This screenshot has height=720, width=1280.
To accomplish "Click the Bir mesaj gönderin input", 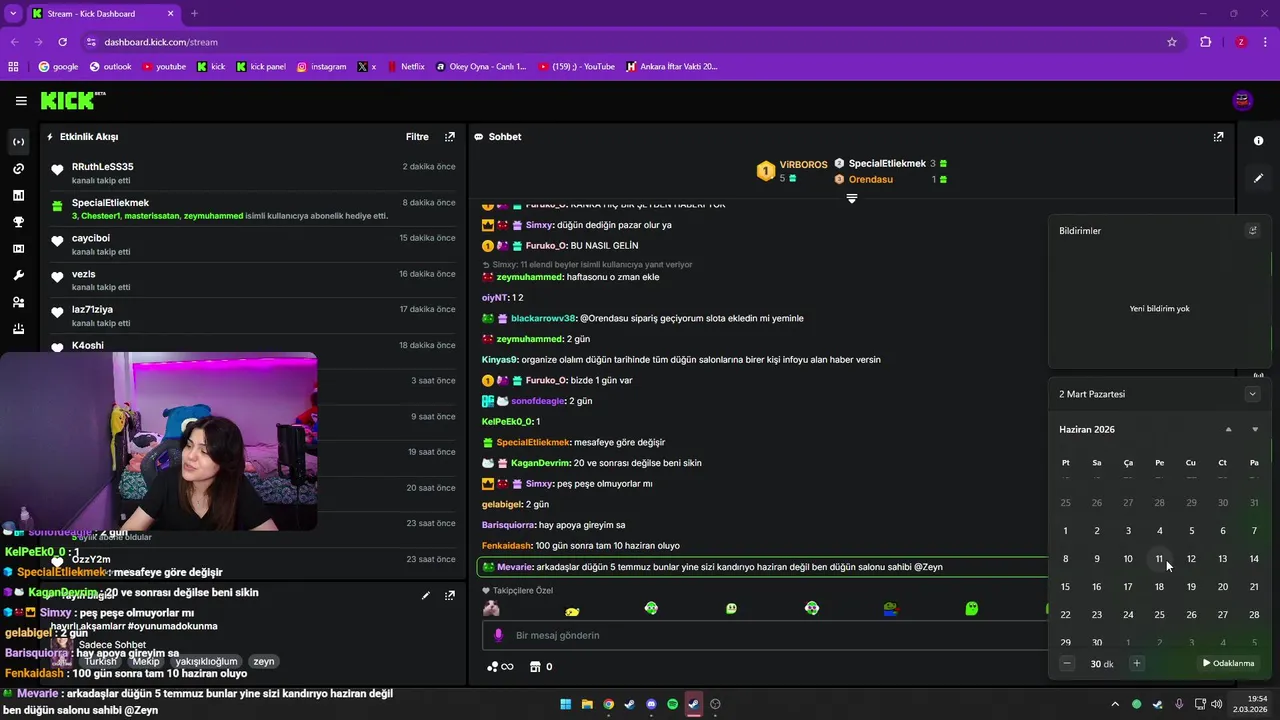I will click(x=760, y=635).
